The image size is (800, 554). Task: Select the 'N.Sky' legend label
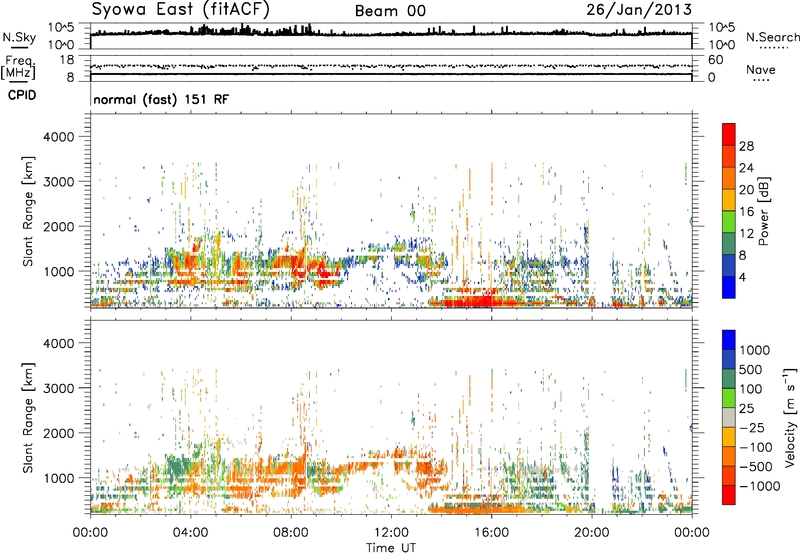[19, 37]
